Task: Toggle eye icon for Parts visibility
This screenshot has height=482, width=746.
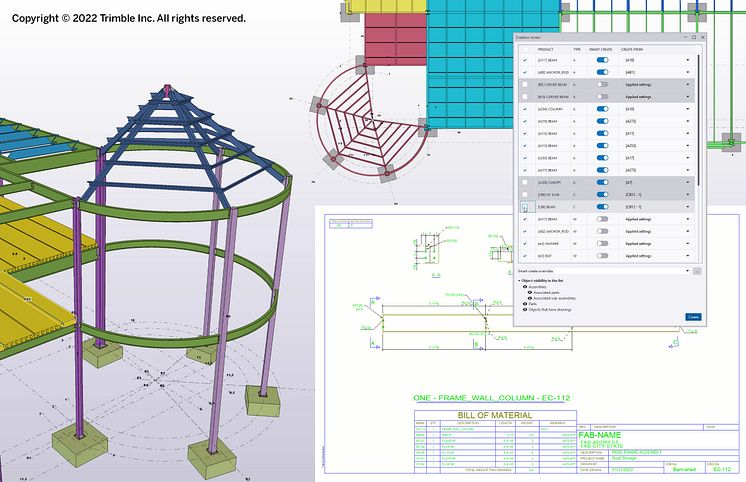Action: coord(524,303)
